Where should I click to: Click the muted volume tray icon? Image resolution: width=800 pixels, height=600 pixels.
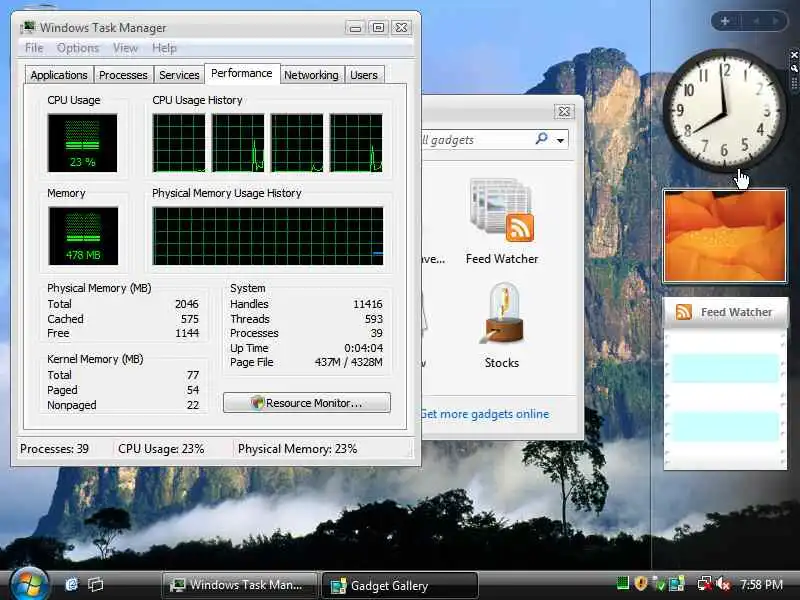(723, 583)
